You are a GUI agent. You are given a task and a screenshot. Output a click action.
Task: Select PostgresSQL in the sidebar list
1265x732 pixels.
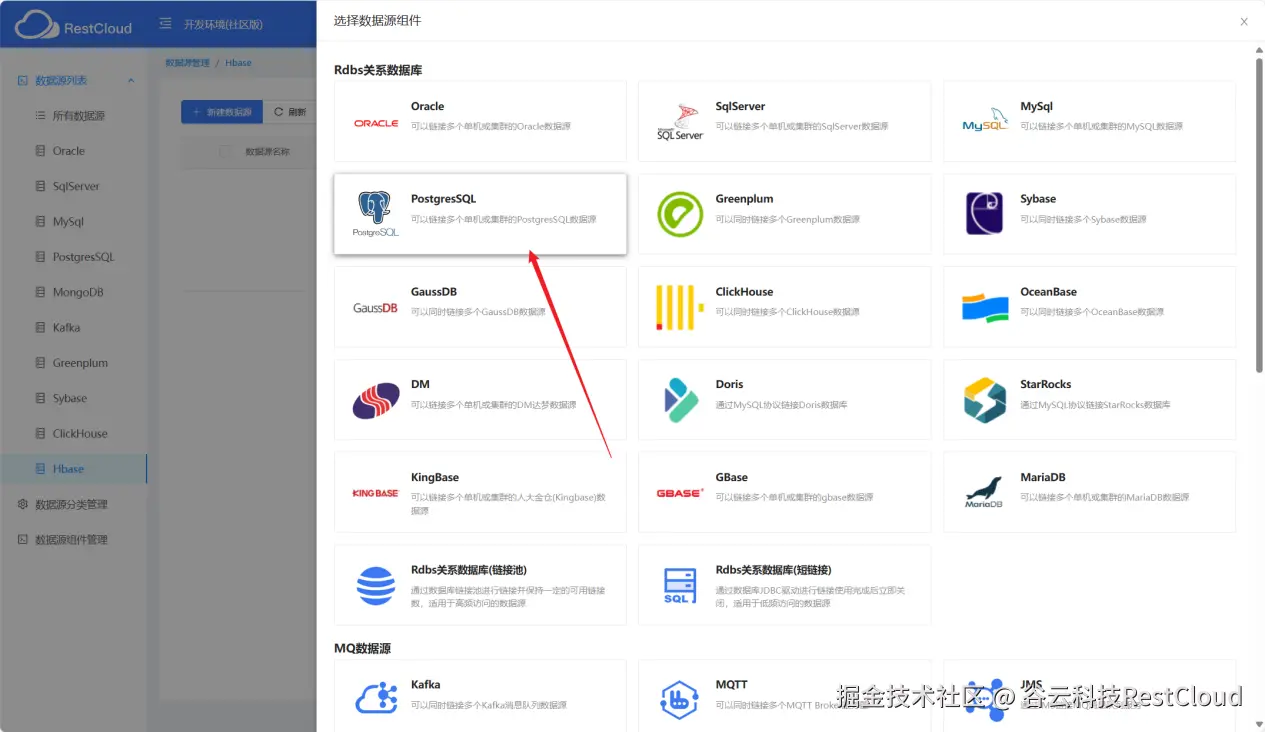(x=74, y=257)
